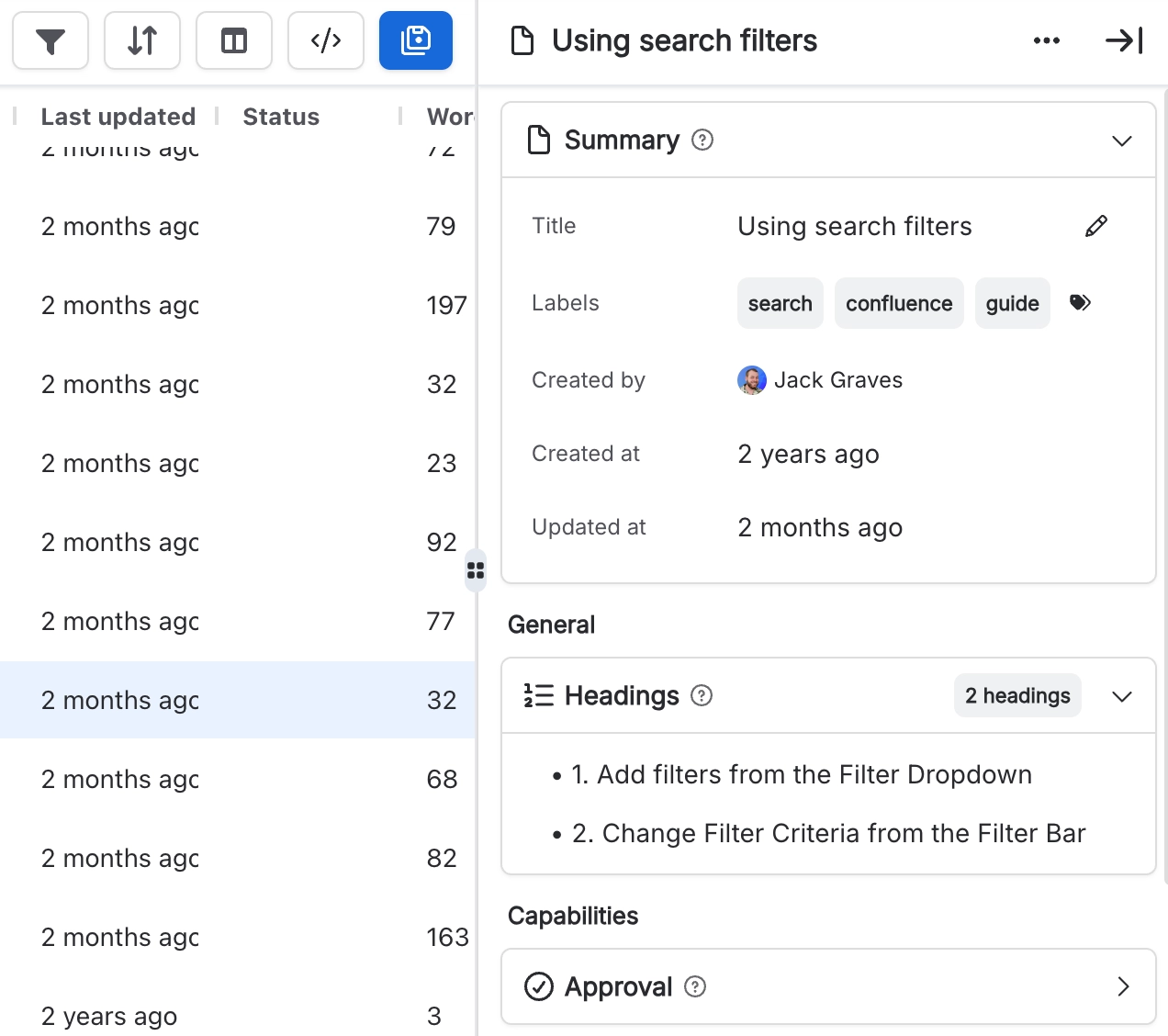Open the filter funnel button
Screen dimensions: 1168x1036
51,40
